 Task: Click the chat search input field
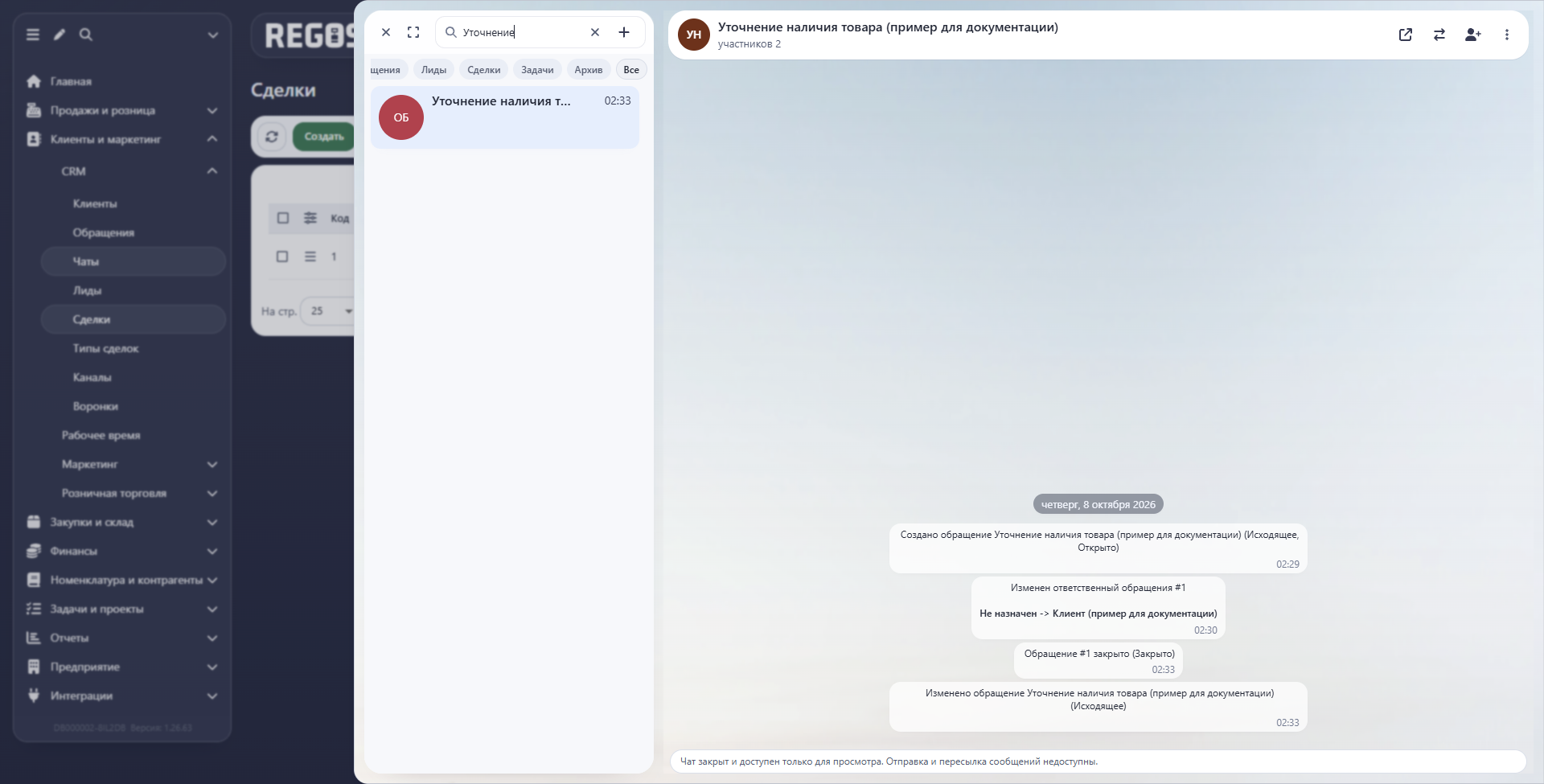tap(521, 32)
